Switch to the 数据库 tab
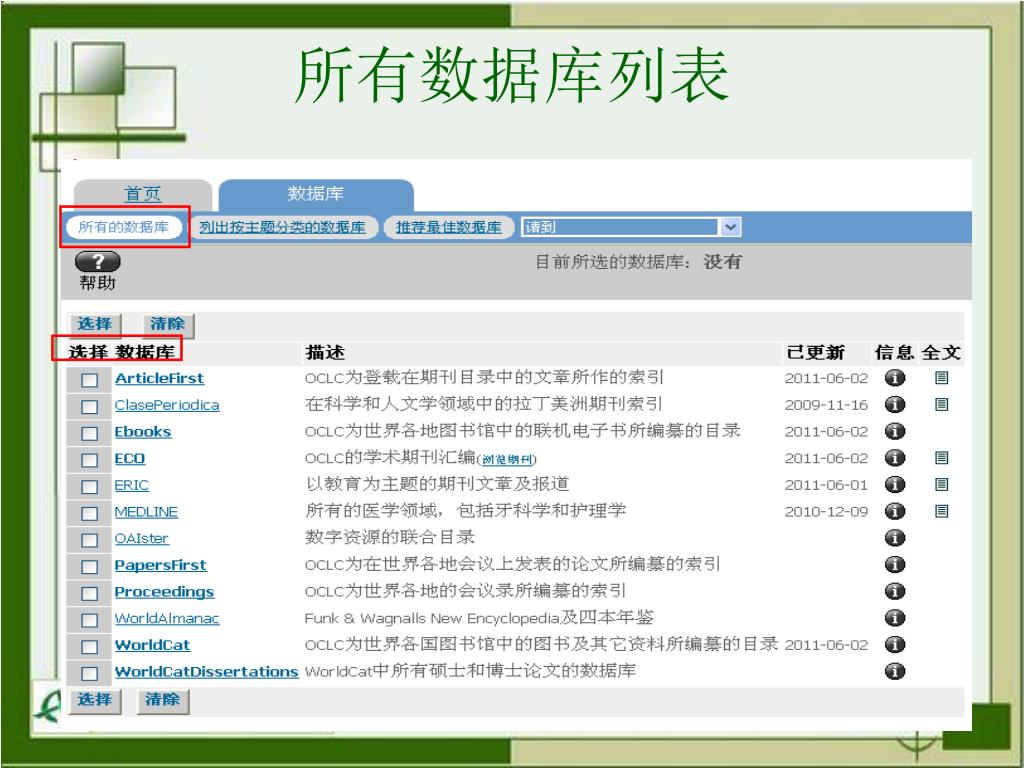 [315, 194]
